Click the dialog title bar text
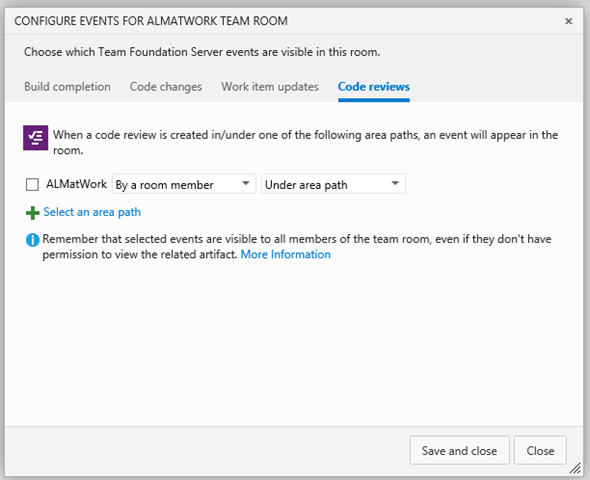Screen dimensions: 590x480 (151, 21)
